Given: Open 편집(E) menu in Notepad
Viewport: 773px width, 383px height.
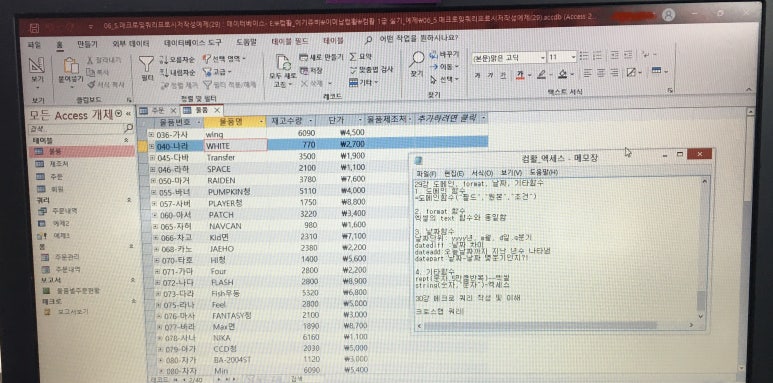Looking at the screenshot, I should (x=454, y=174).
